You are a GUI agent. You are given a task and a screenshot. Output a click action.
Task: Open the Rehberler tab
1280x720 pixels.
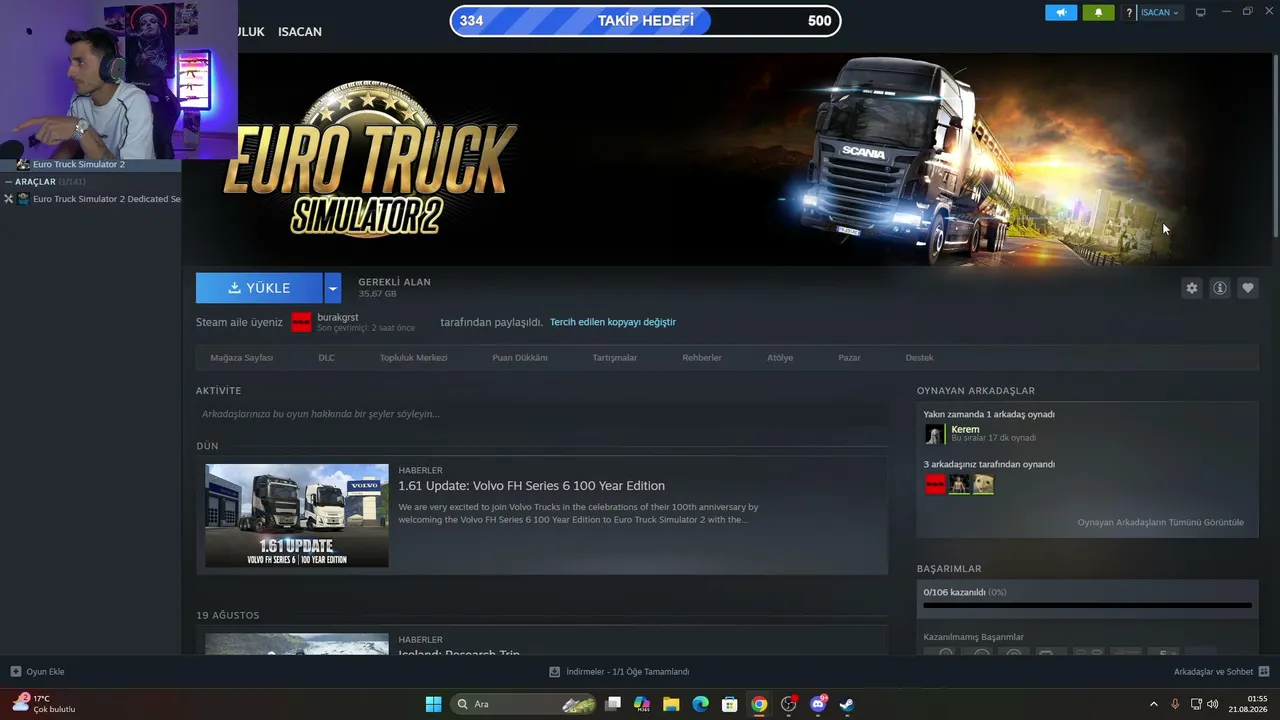click(702, 357)
